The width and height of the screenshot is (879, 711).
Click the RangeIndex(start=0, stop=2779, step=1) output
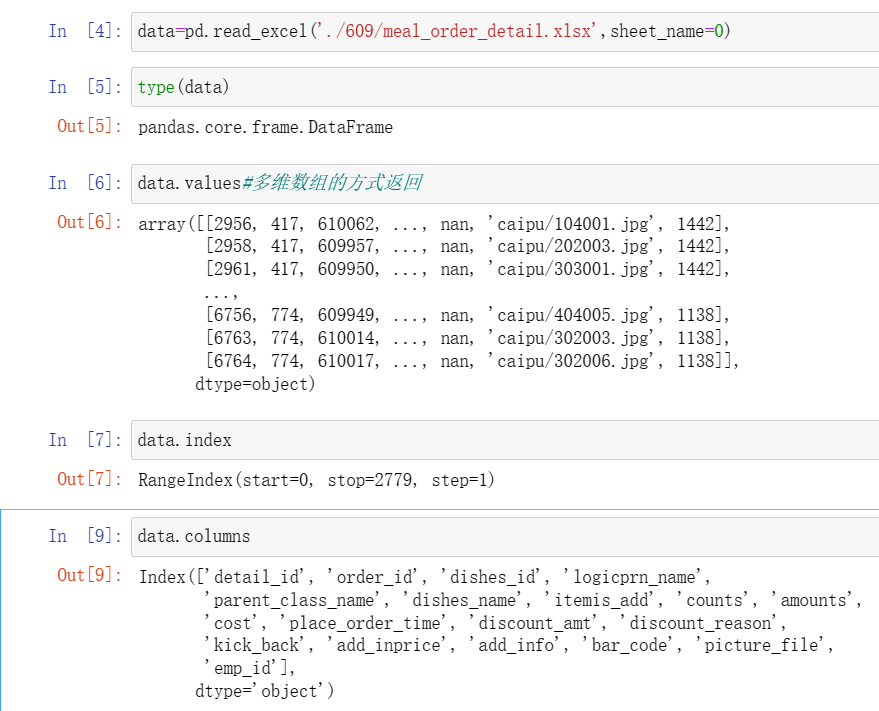click(316, 480)
